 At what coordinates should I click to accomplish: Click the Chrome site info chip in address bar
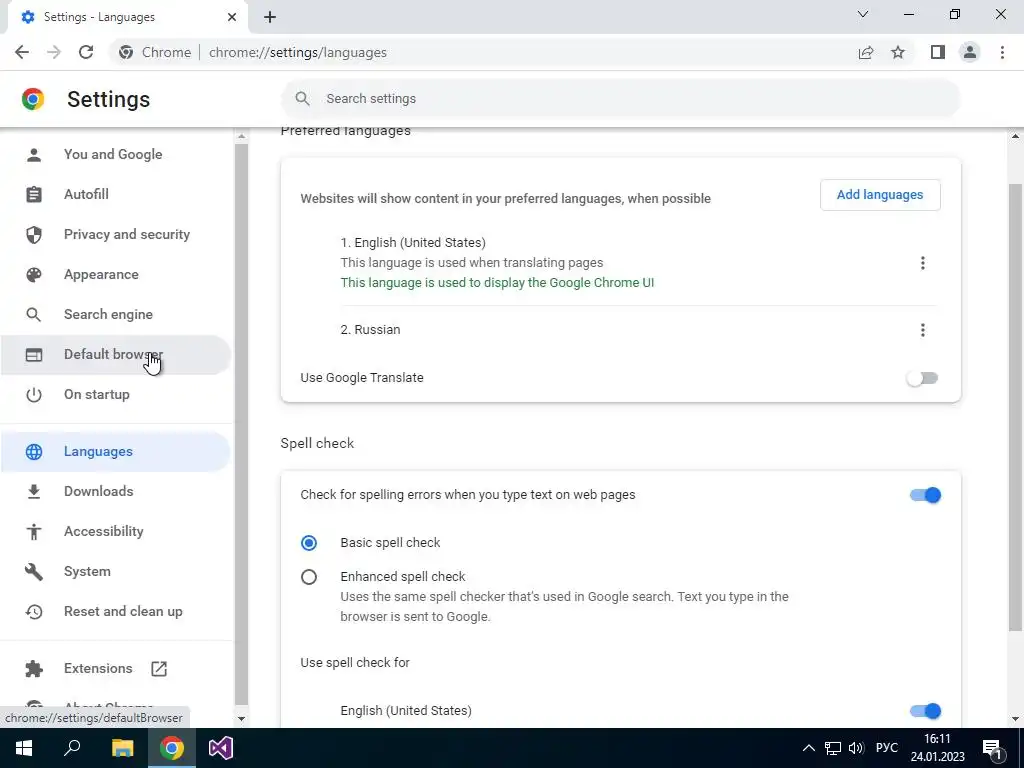[x=155, y=52]
